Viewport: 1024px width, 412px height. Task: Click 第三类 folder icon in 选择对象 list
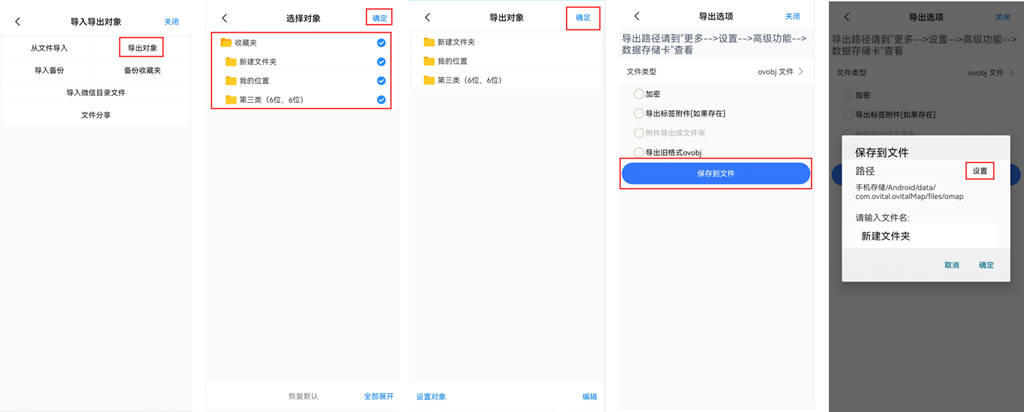231,99
